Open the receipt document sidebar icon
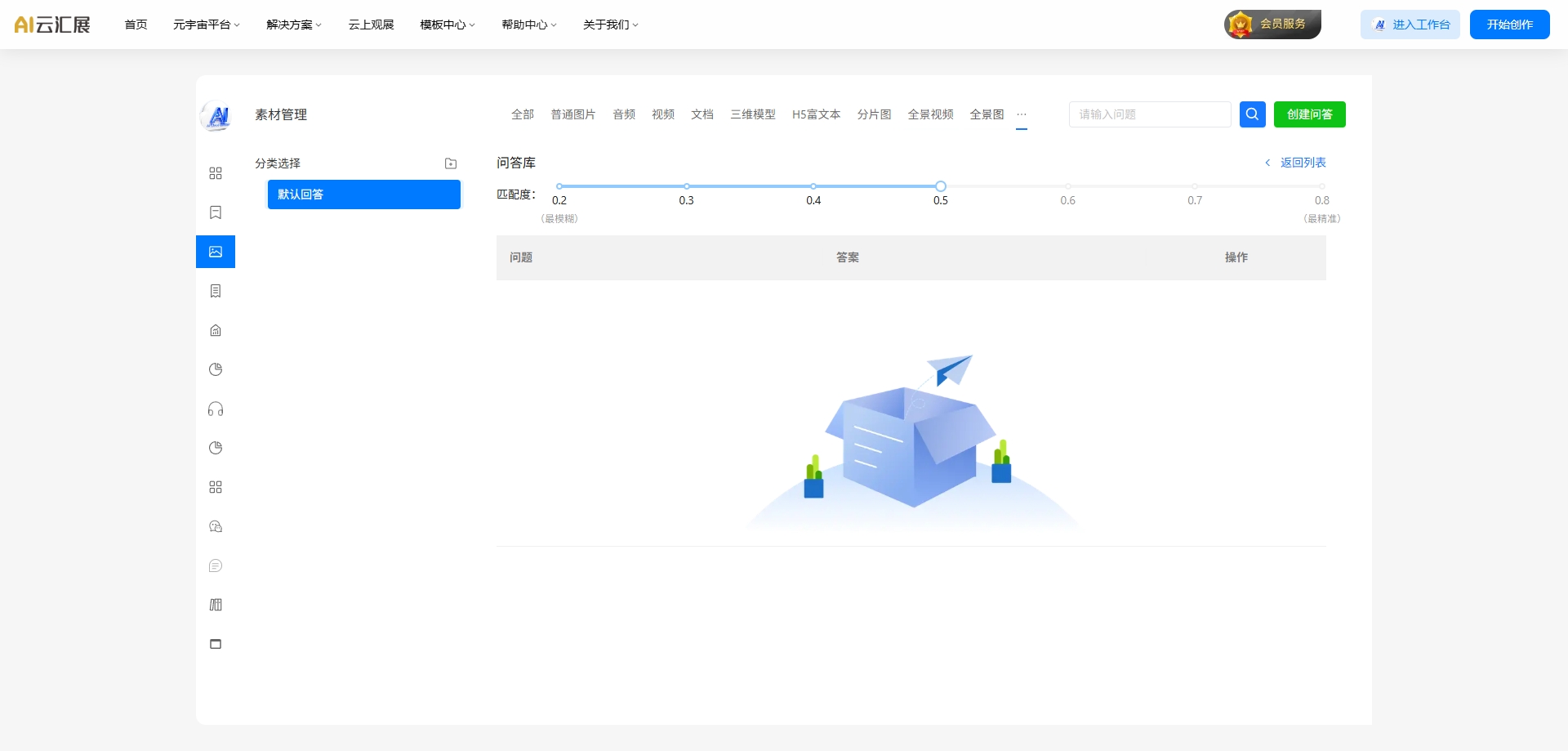The width and height of the screenshot is (1568, 751). pos(216,291)
